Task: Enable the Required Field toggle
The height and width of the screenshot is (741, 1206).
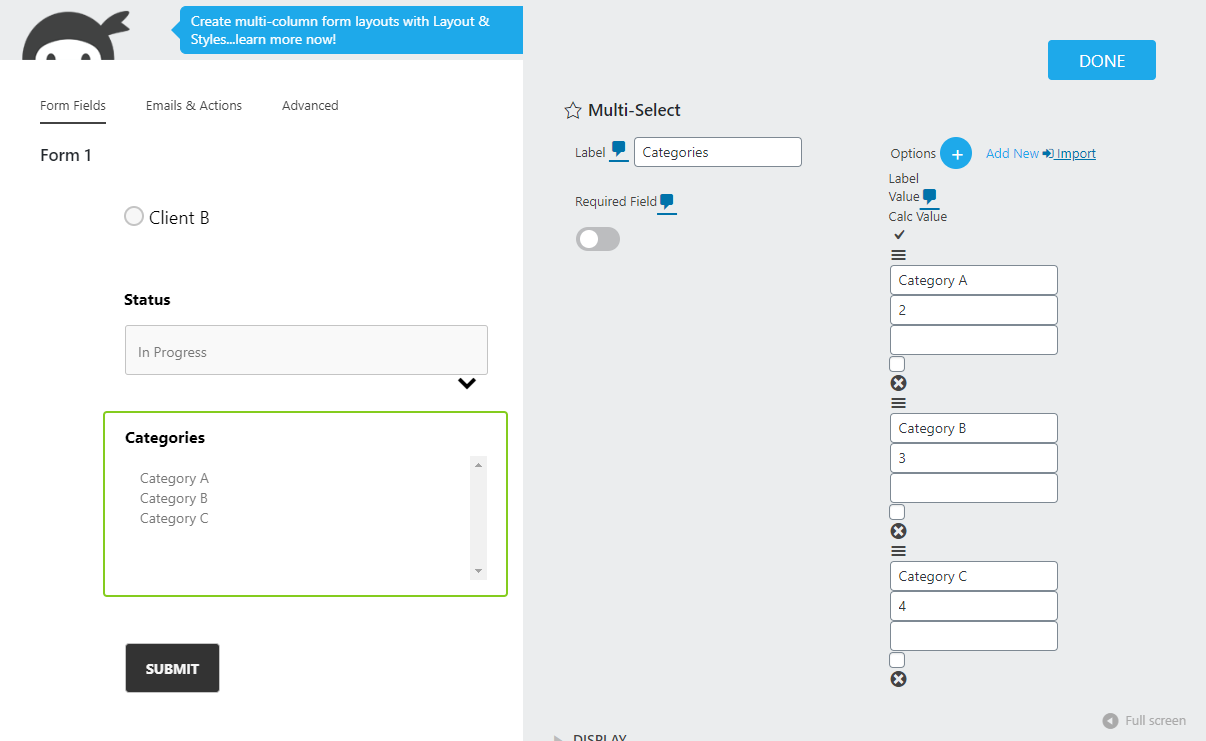Action: (x=598, y=239)
